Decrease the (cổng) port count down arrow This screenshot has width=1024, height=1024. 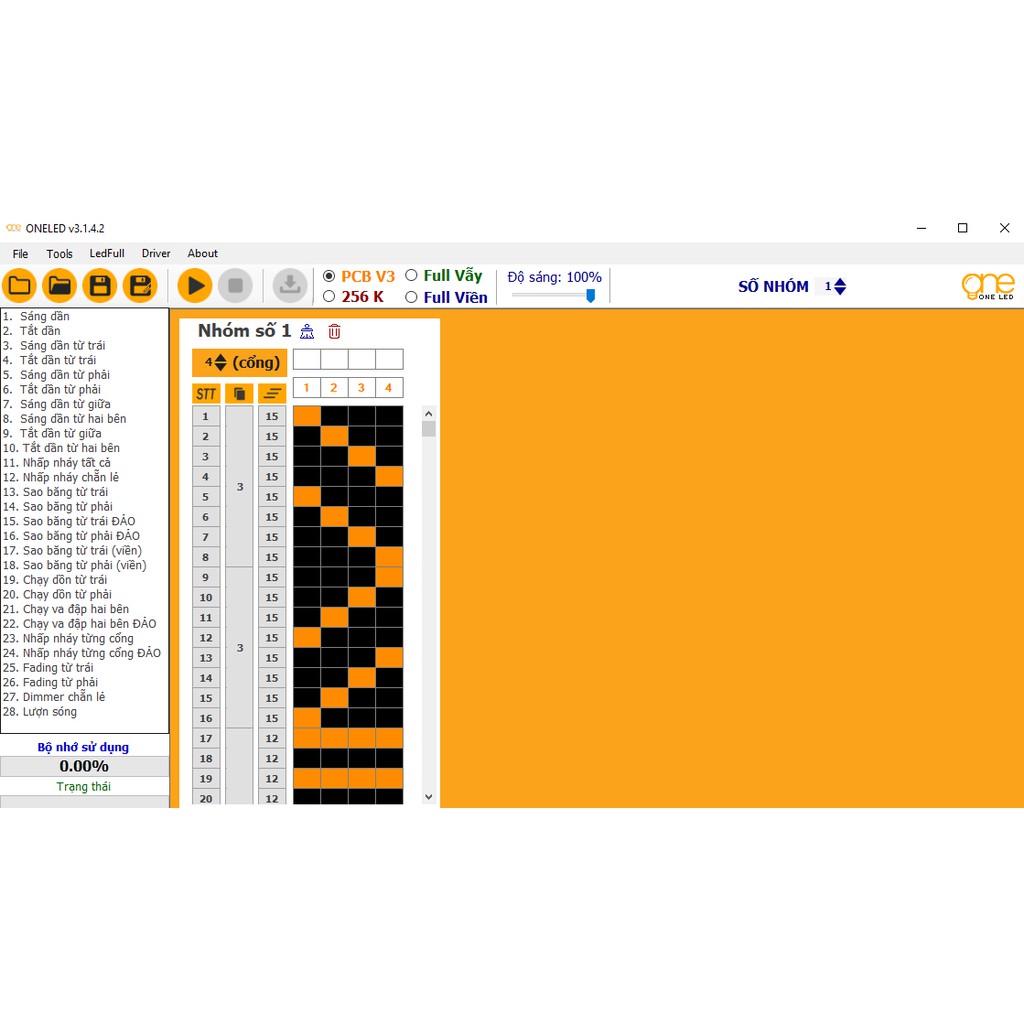click(x=221, y=367)
